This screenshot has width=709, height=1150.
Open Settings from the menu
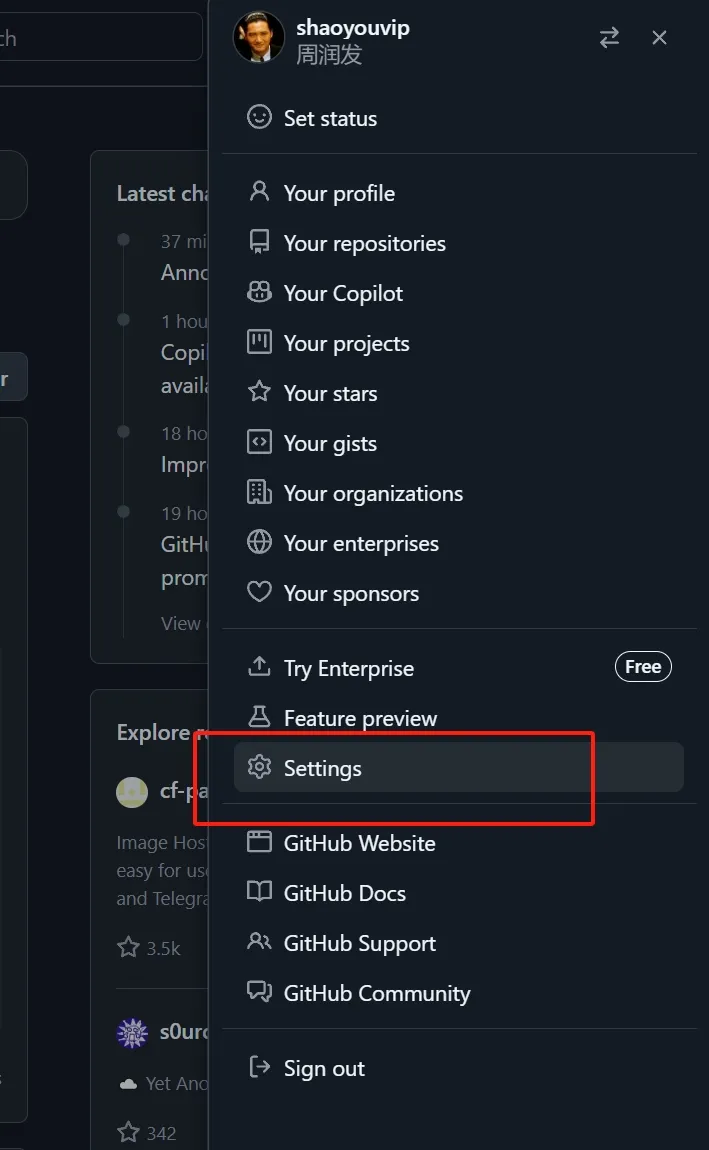click(322, 768)
